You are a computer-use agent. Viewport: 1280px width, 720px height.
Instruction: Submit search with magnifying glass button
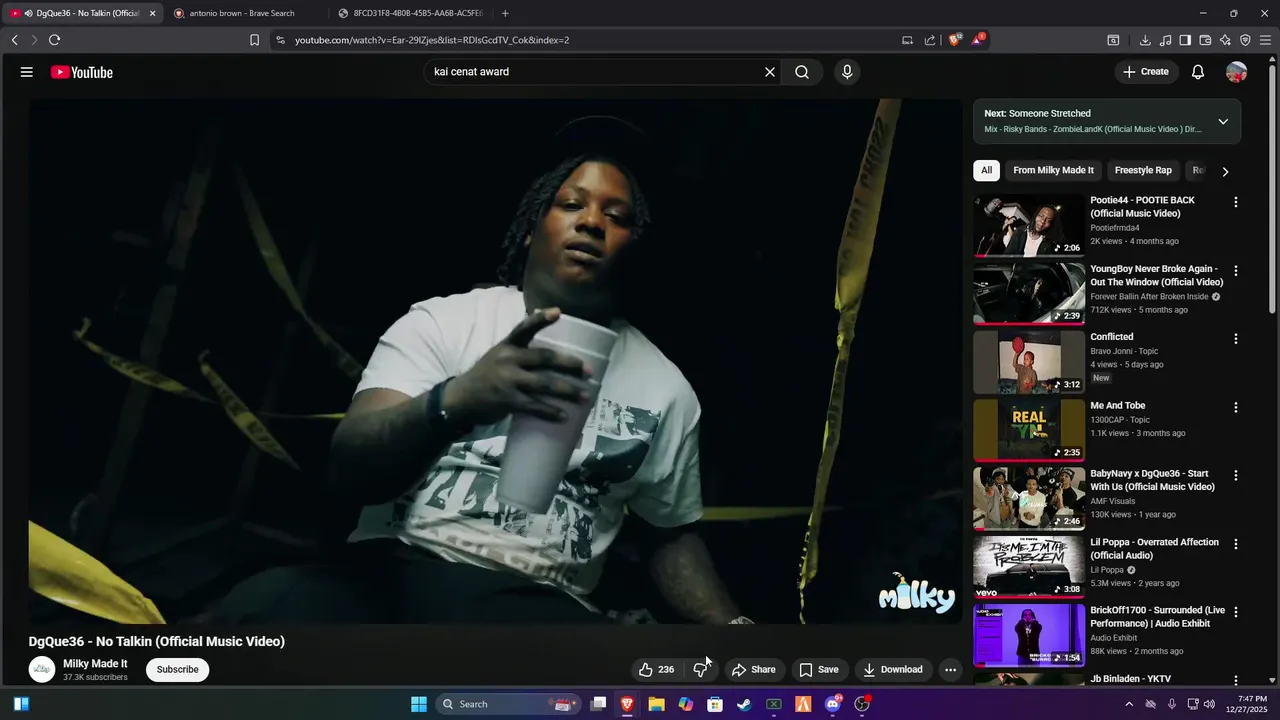(x=802, y=72)
